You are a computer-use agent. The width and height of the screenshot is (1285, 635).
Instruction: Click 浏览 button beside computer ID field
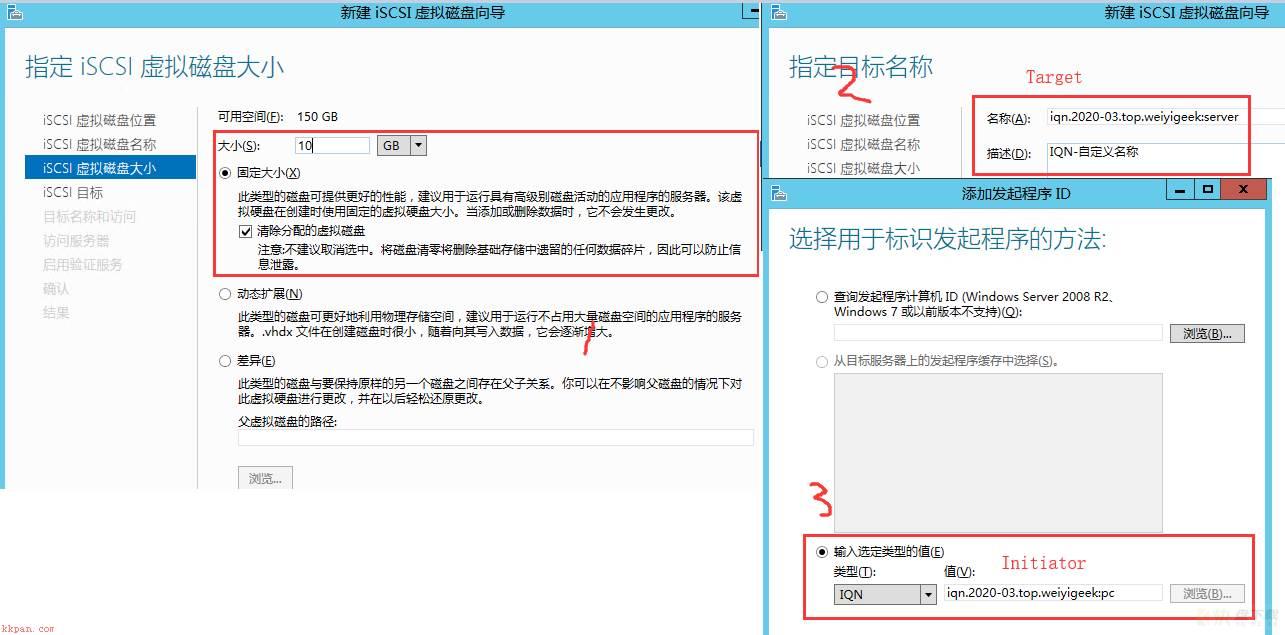click(1207, 333)
